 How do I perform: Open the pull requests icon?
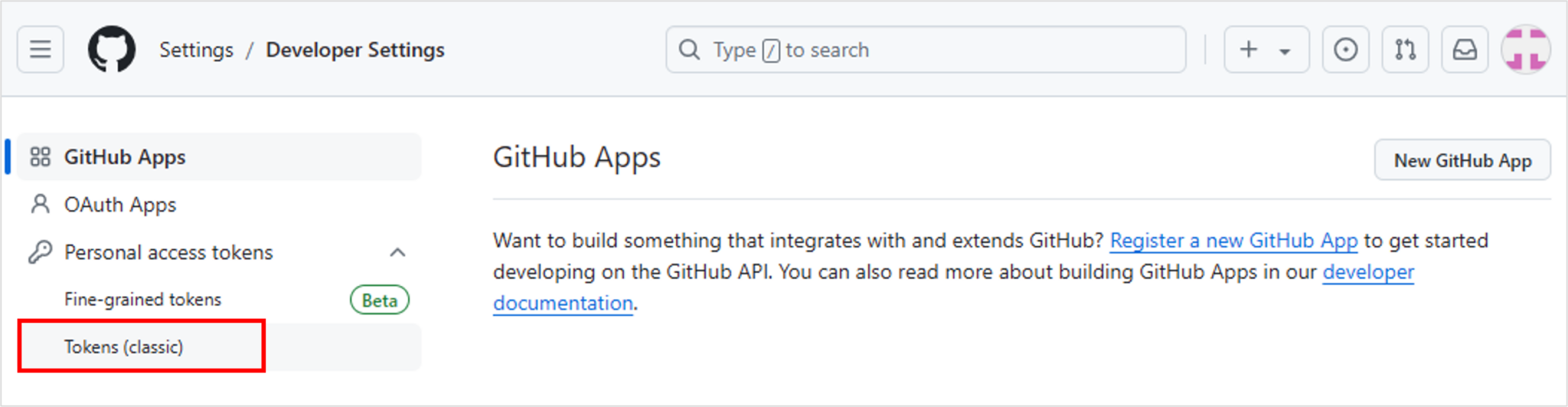(x=1405, y=50)
